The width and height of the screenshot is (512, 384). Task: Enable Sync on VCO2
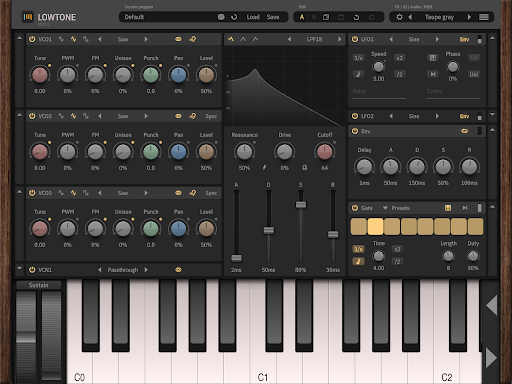(x=211, y=116)
